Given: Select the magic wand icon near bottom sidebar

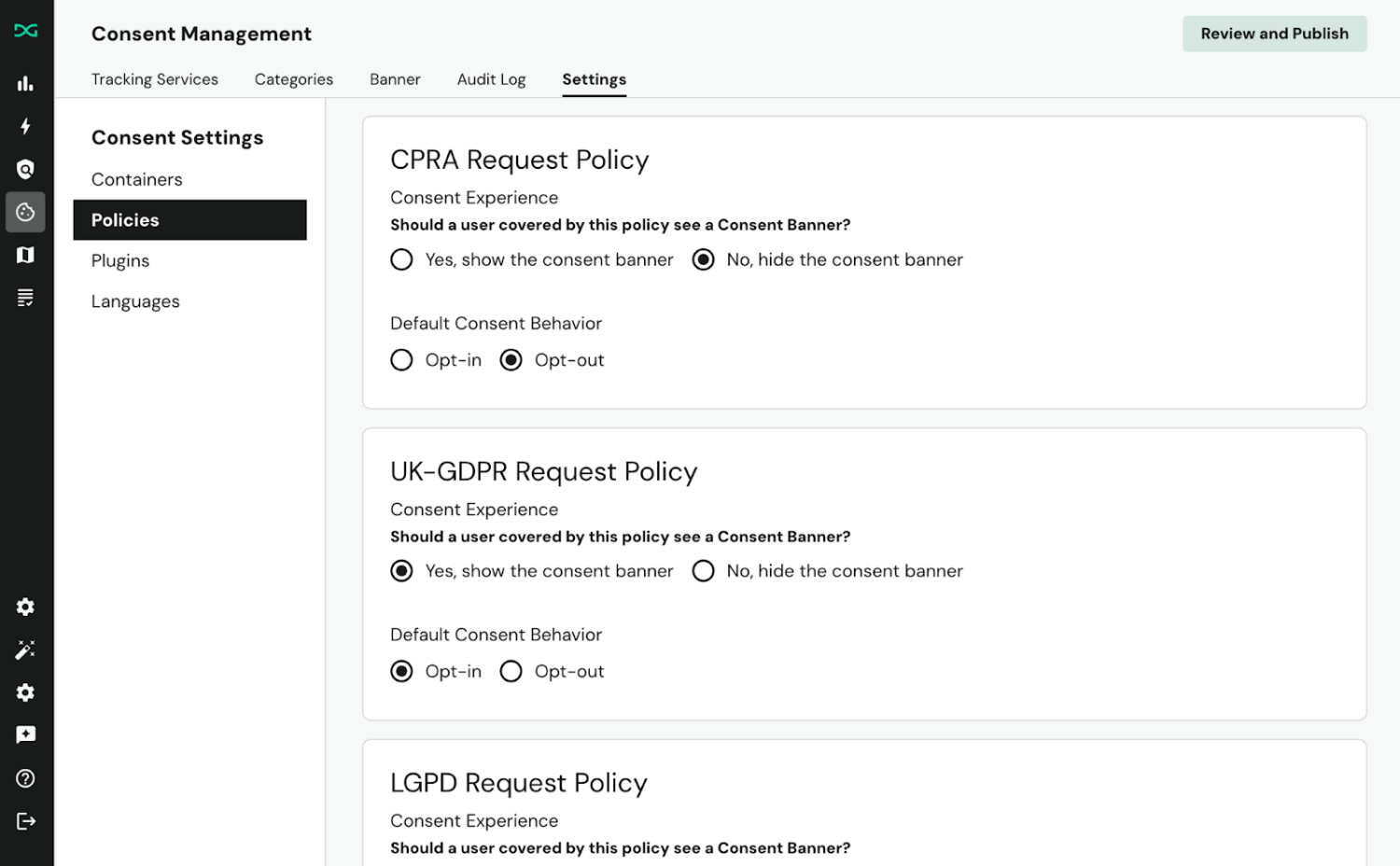Looking at the screenshot, I should (25, 649).
